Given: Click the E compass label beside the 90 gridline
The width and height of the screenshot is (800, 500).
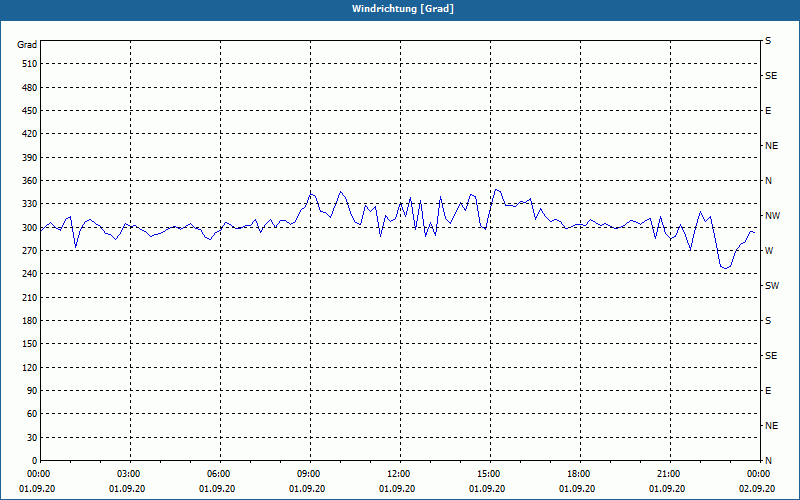Looking at the screenshot, I should [768, 391].
